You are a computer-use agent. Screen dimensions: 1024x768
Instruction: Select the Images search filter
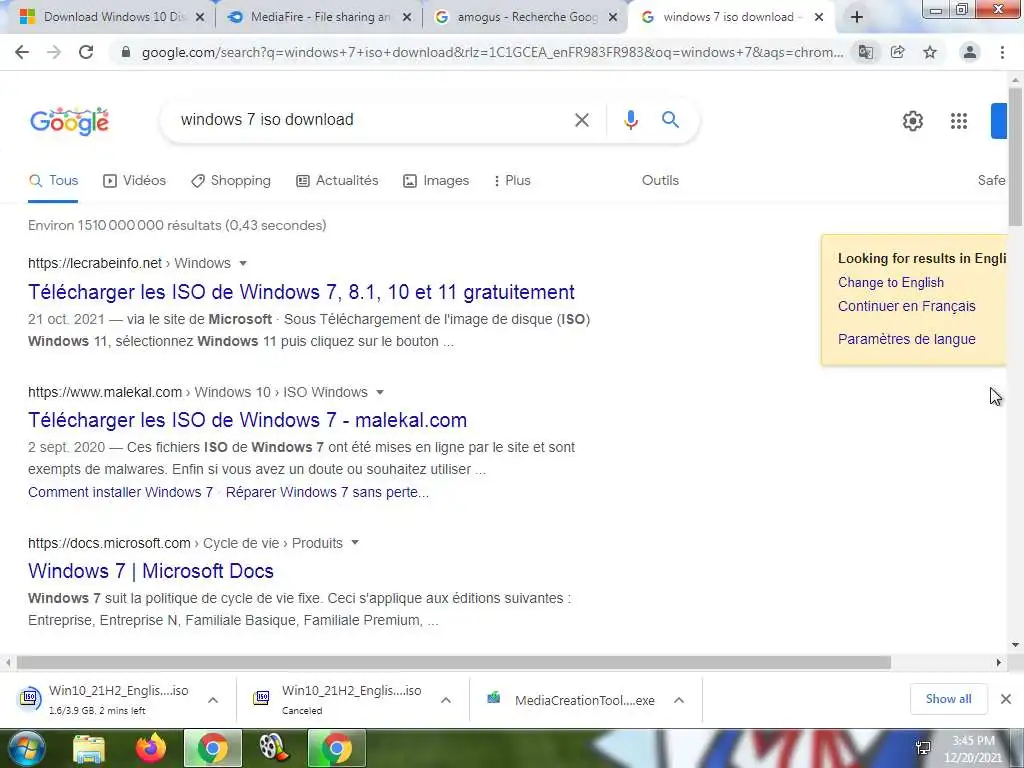436,181
